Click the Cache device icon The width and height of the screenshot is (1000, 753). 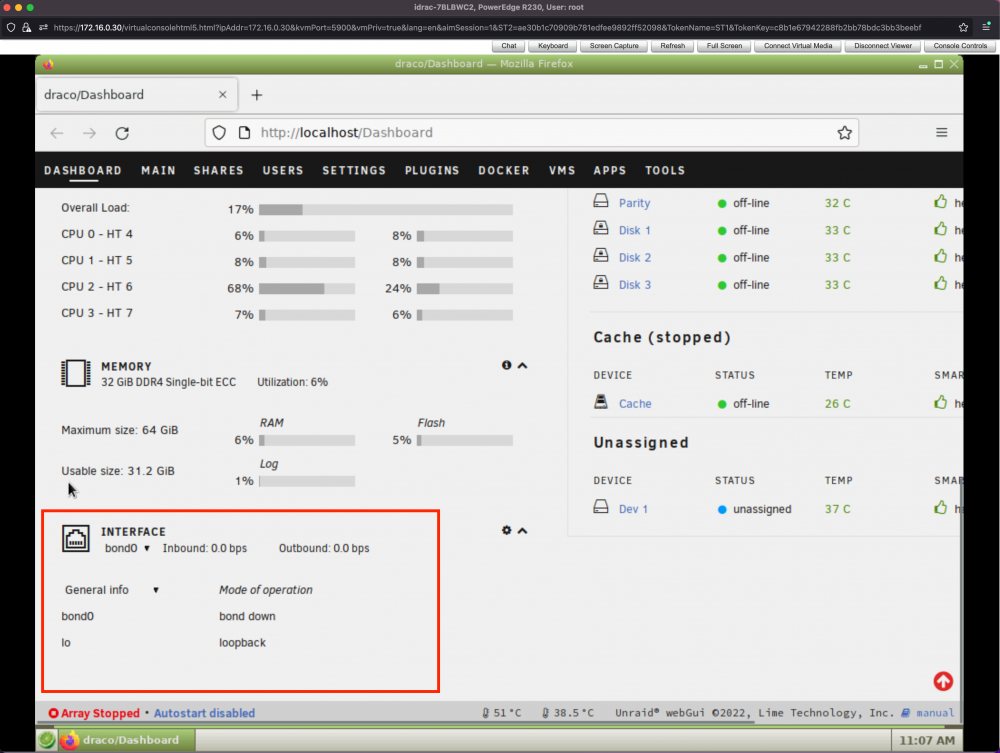tap(601, 402)
